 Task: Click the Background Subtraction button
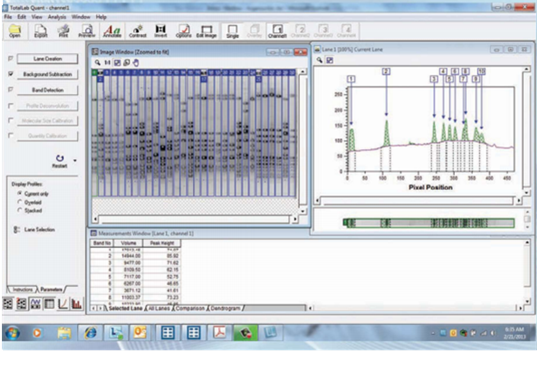point(48,74)
